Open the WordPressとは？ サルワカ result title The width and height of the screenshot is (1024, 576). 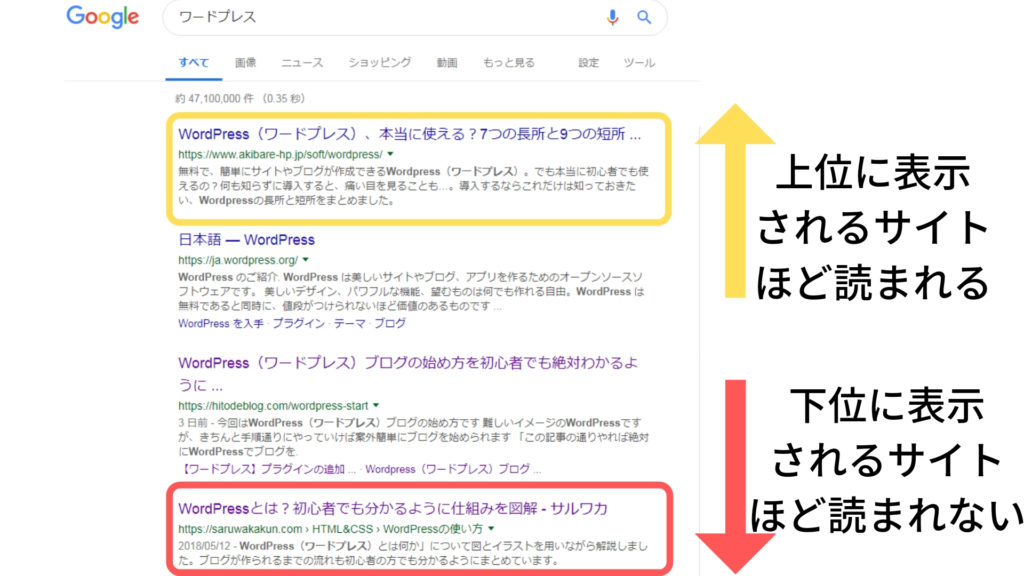[x=392, y=508]
